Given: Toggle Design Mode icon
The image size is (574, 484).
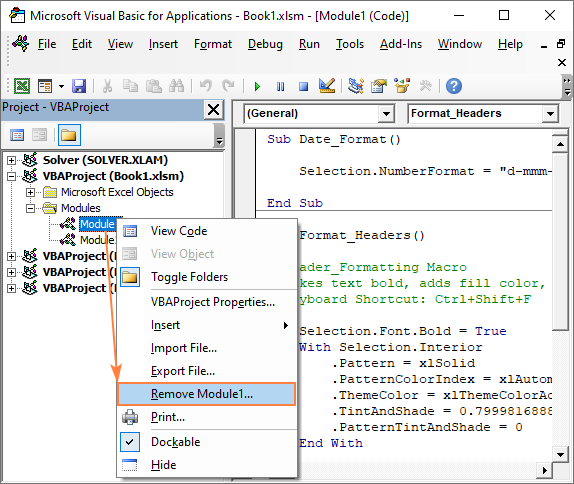Looking at the screenshot, I should coord(327,86).
